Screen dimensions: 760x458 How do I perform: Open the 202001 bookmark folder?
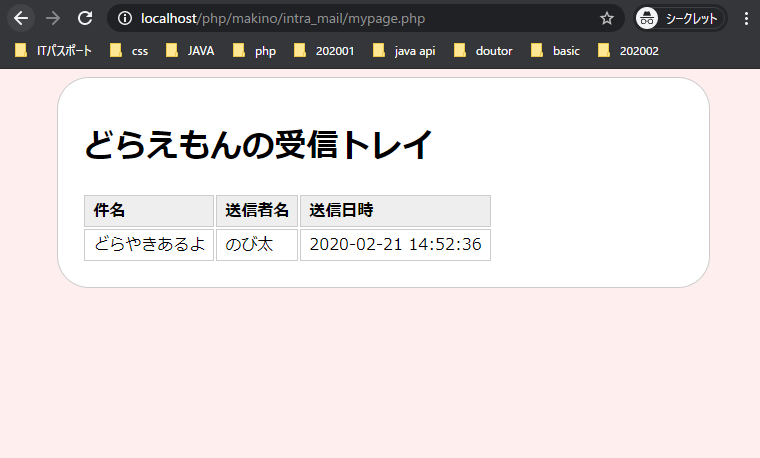[x=324, y=51]
